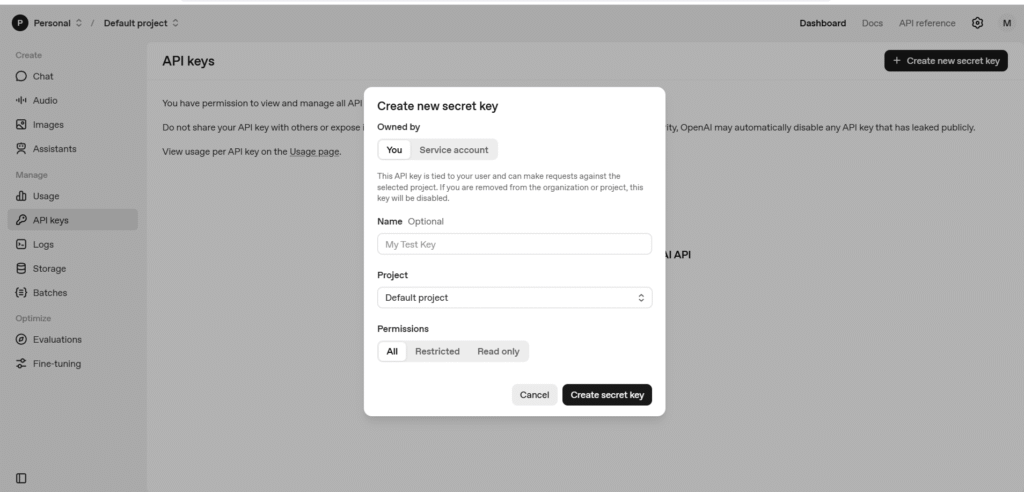Expand Default project switcher in header
Screen dimensions: 1024x492
pos(141,23)
